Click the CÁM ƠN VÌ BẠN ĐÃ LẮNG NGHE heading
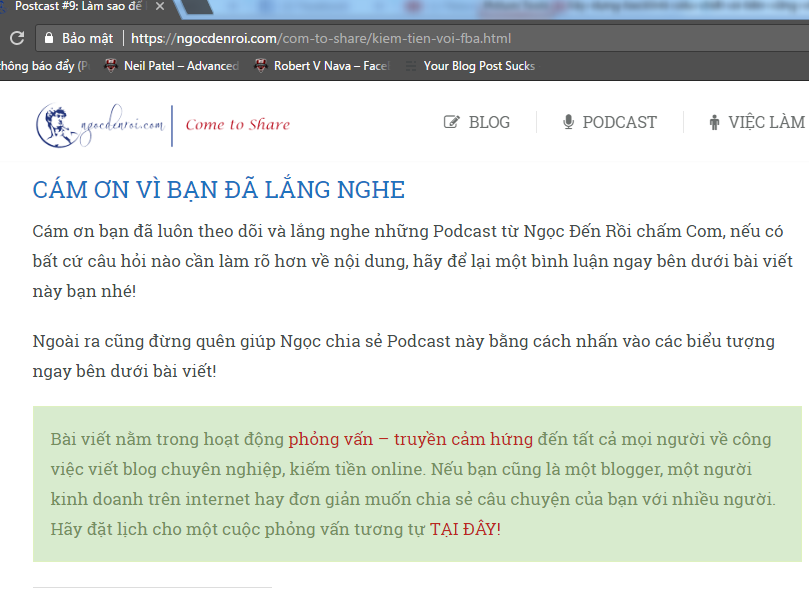809x592 pixels. (x=218, y=190)
